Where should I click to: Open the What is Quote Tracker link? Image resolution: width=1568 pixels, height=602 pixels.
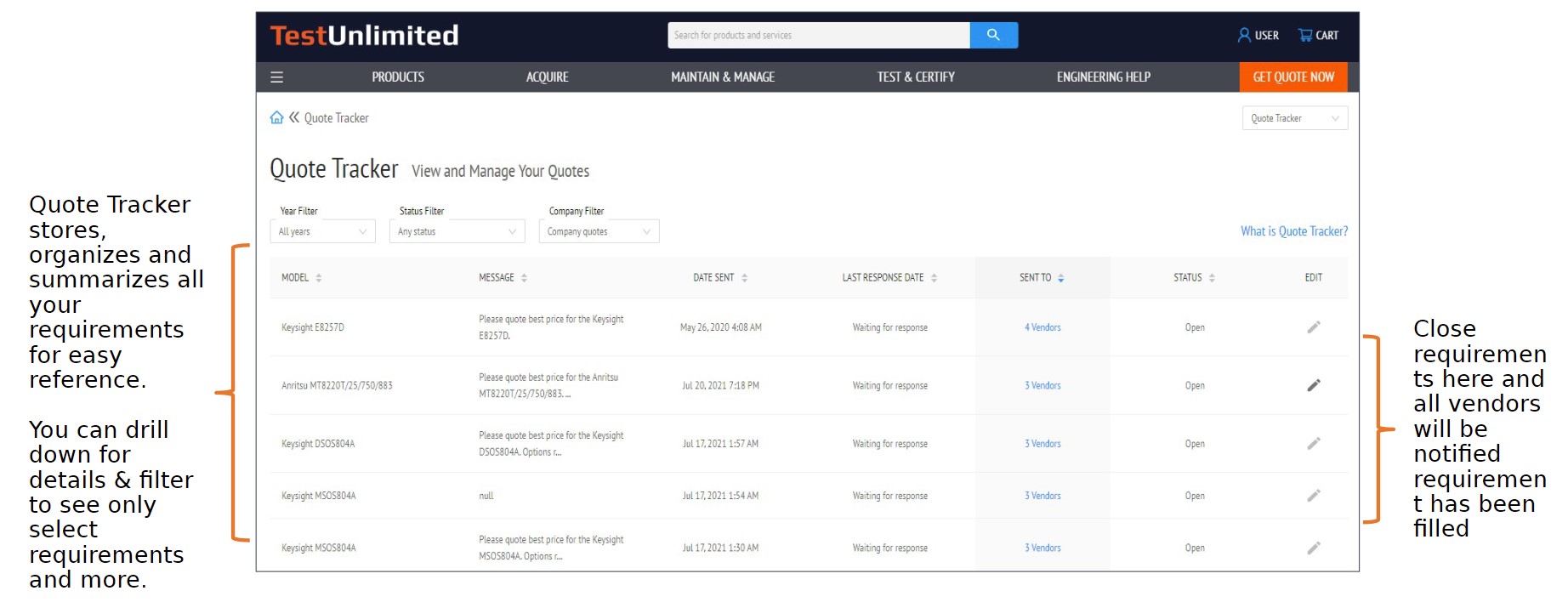pos(1293,231)
